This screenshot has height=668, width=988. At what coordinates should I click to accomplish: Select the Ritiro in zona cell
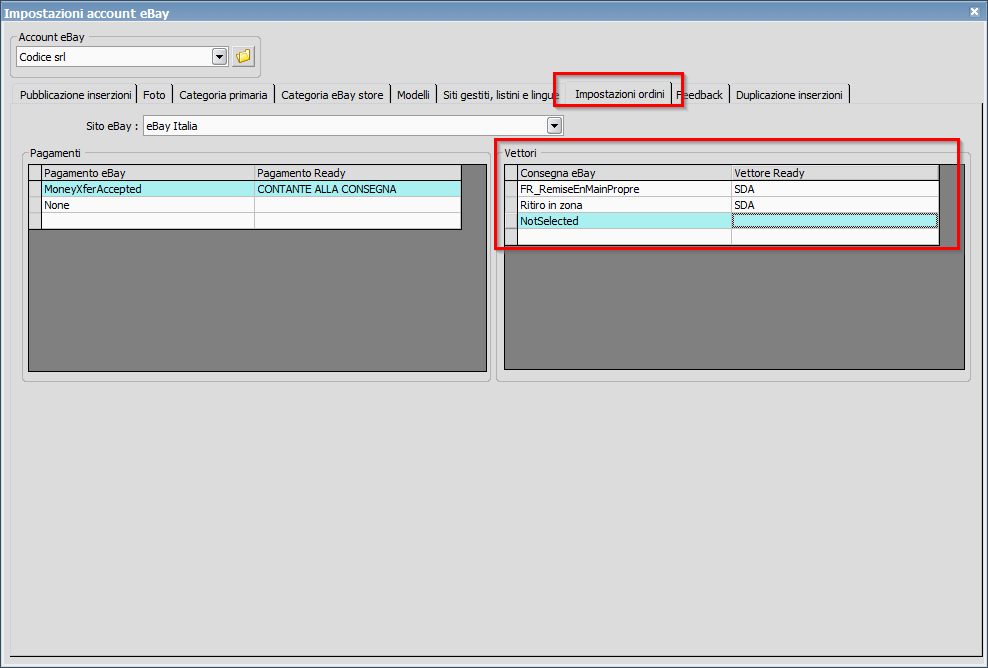click(x=624, y=205)
